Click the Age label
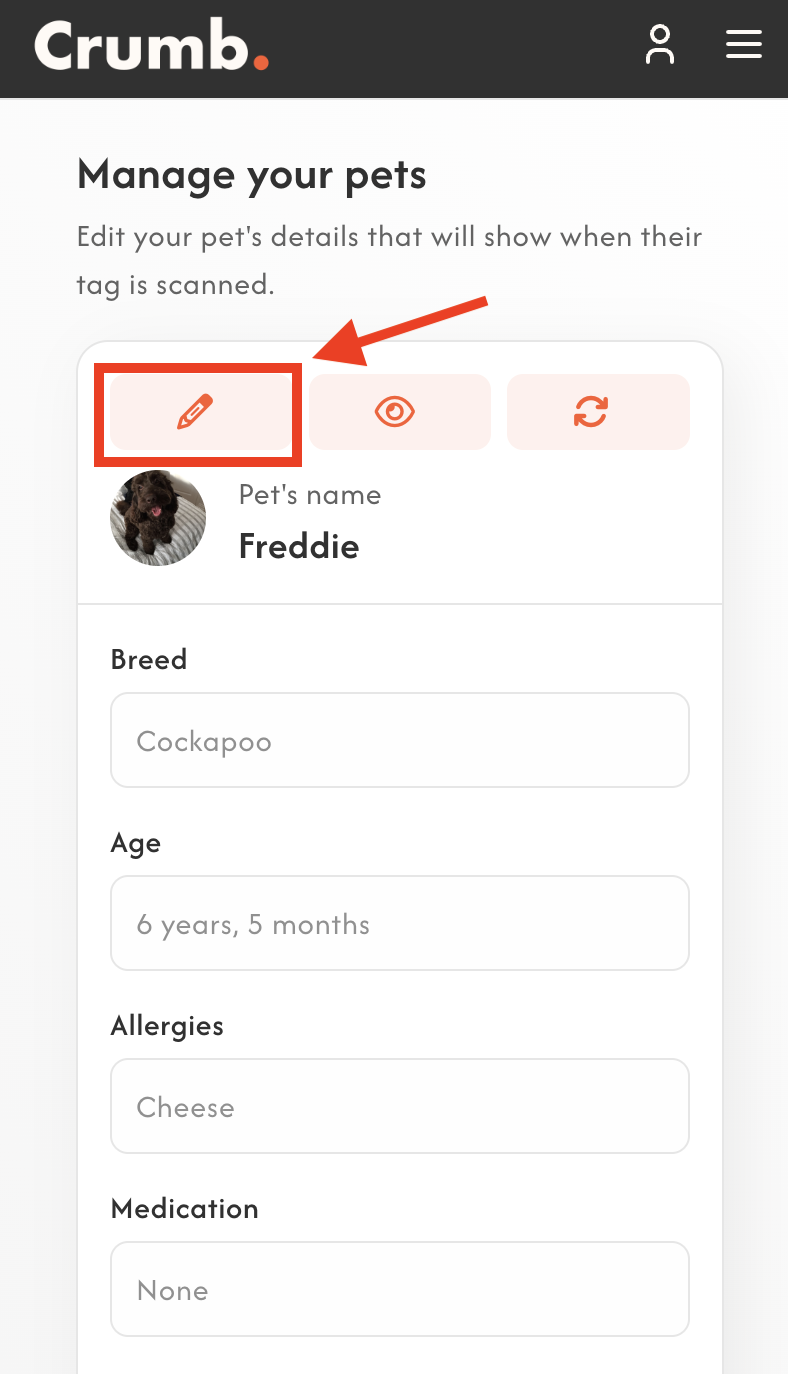This screenshot has width=788, height=1374. [135, 843]
